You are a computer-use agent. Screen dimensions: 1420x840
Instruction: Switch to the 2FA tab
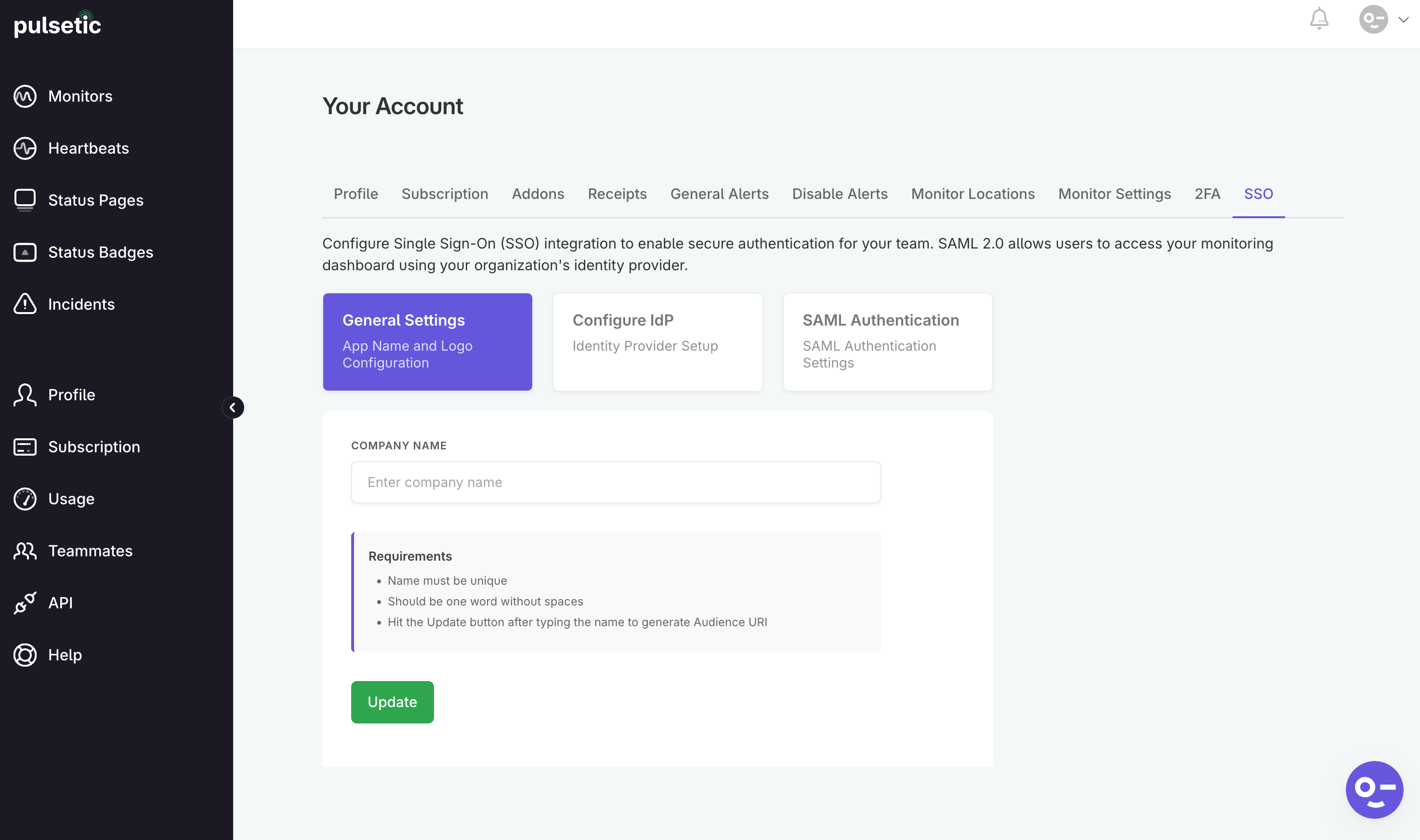pos(1207,194)
